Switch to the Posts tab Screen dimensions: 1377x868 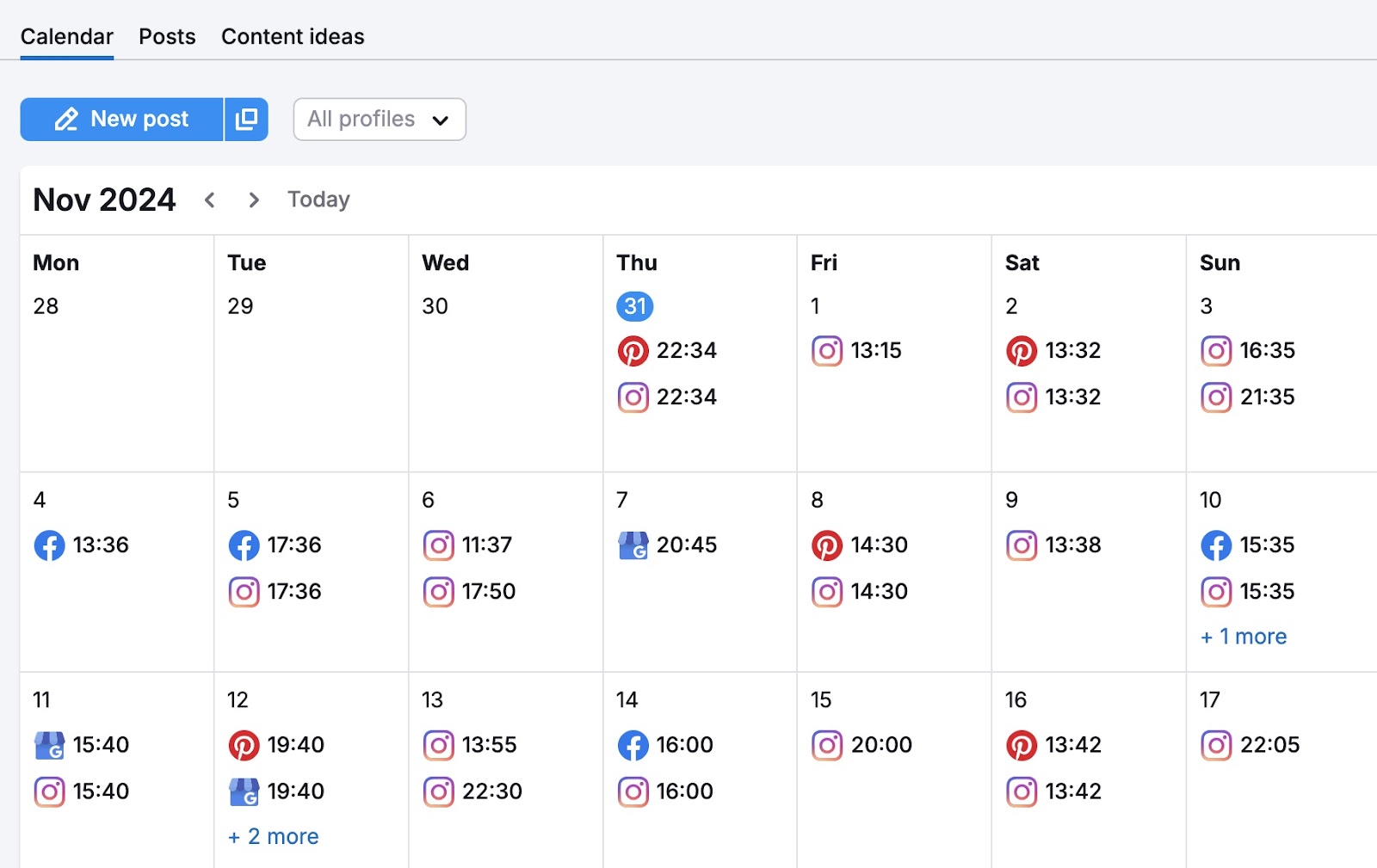(x=166, y=36)
